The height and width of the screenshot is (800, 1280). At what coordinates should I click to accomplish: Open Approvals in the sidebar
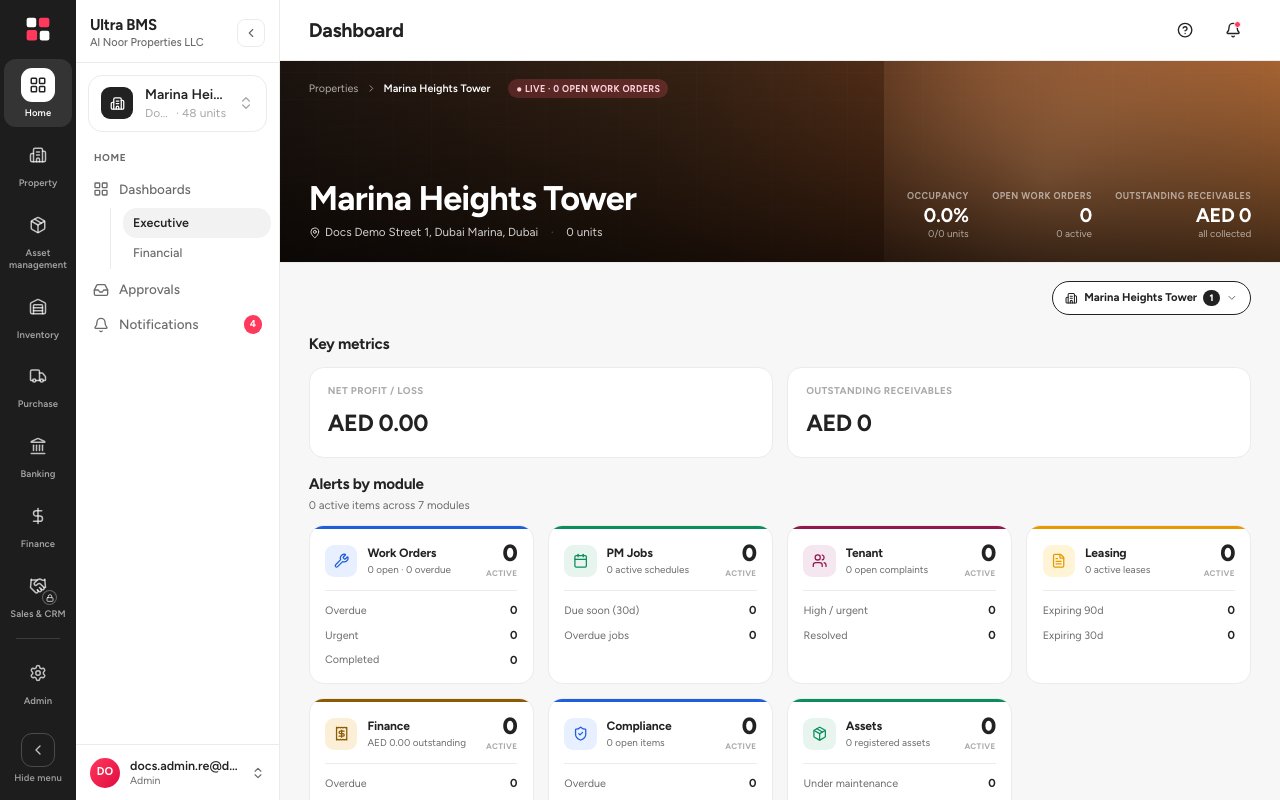tap(177, 290)
